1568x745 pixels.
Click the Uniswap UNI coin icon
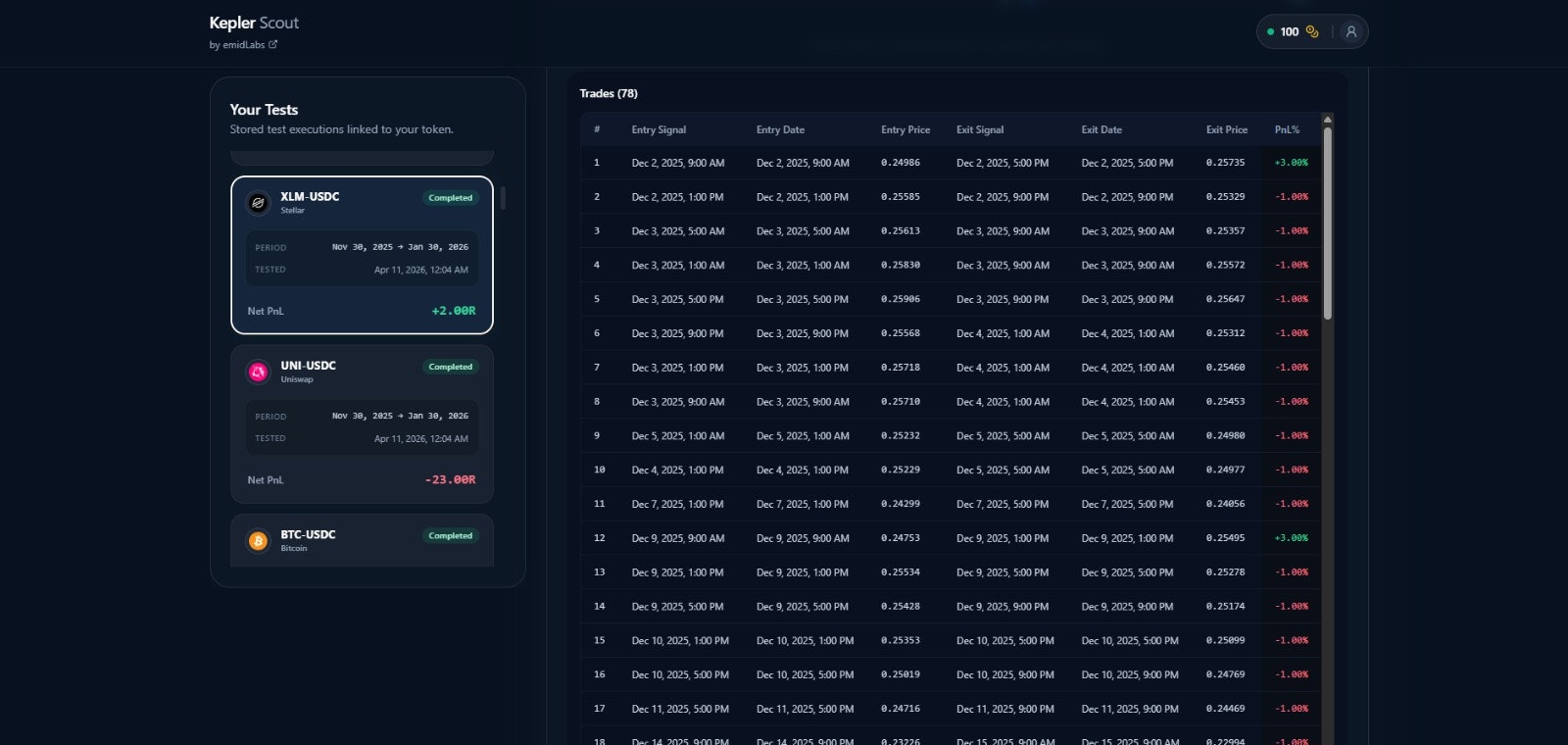258,372
